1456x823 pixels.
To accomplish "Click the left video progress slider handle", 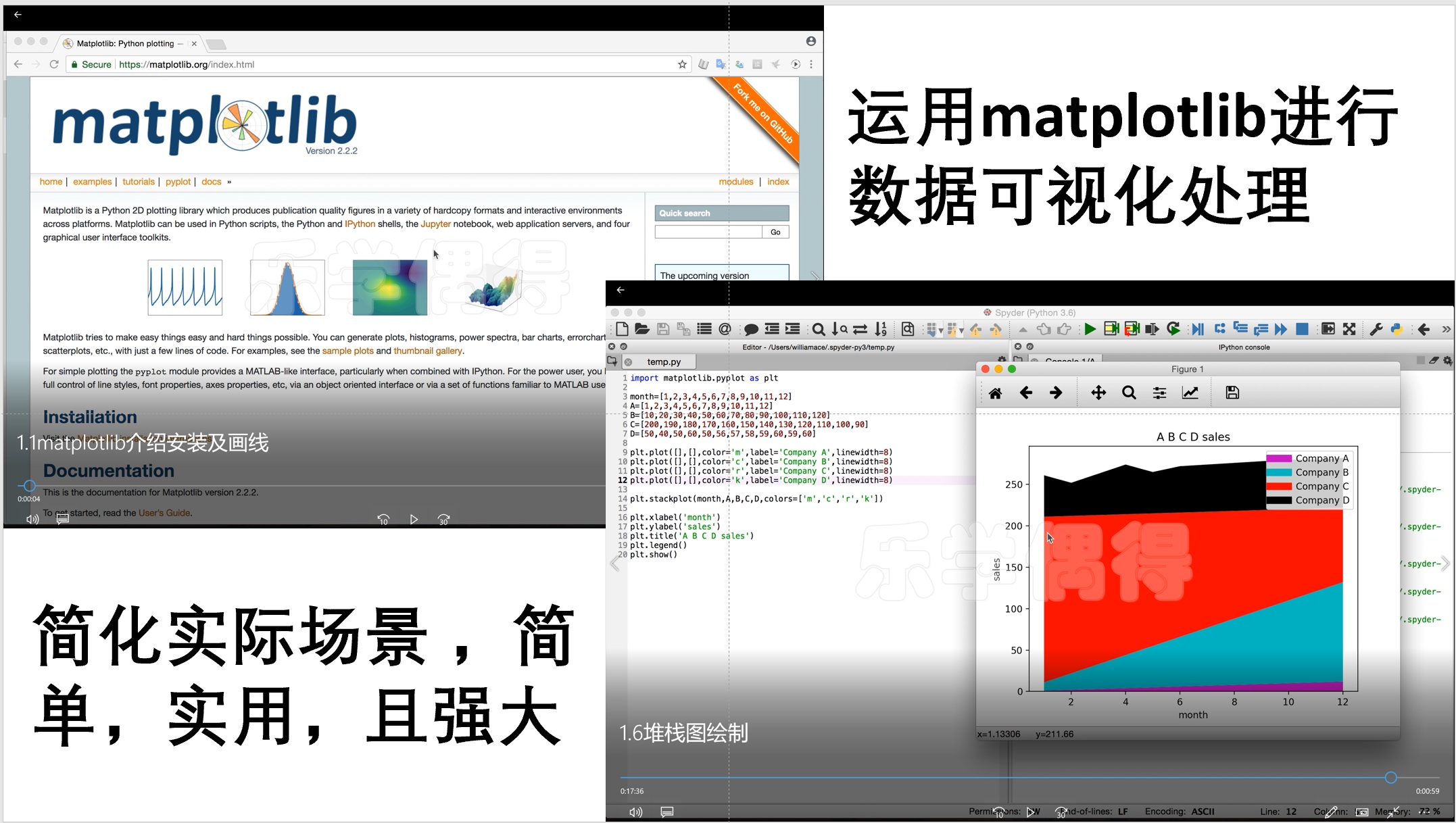I will 29,486.
